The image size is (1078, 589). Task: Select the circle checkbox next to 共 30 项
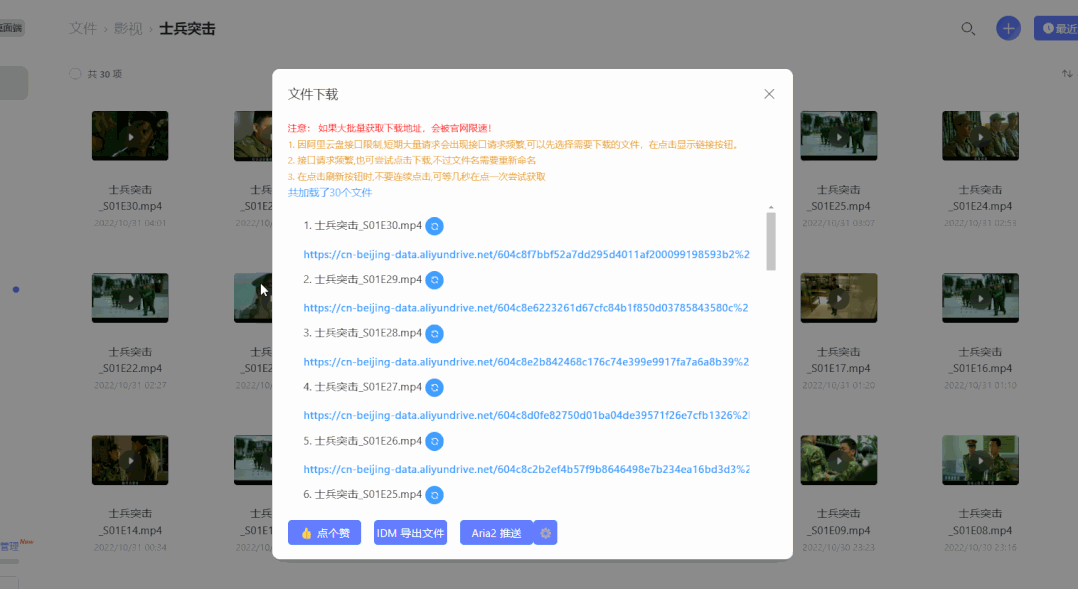[x=75, y=73]
